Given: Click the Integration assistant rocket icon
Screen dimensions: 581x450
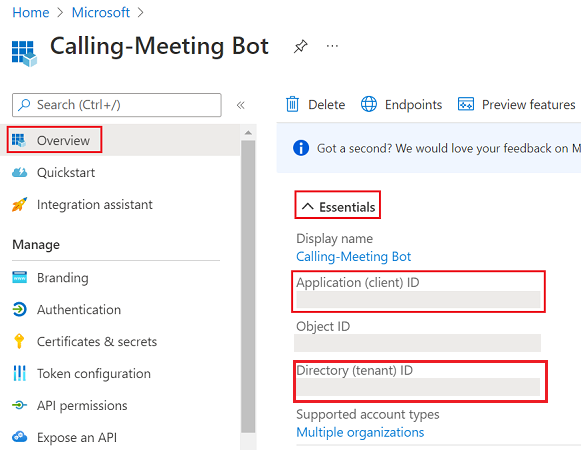Looking at the screenshot, I should [19, 204].
